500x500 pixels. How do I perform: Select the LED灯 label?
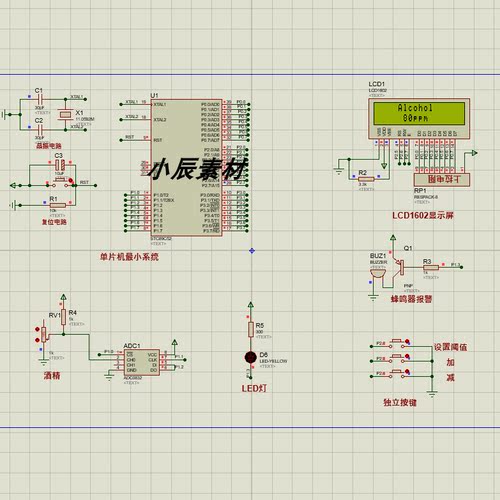(254, 388)
